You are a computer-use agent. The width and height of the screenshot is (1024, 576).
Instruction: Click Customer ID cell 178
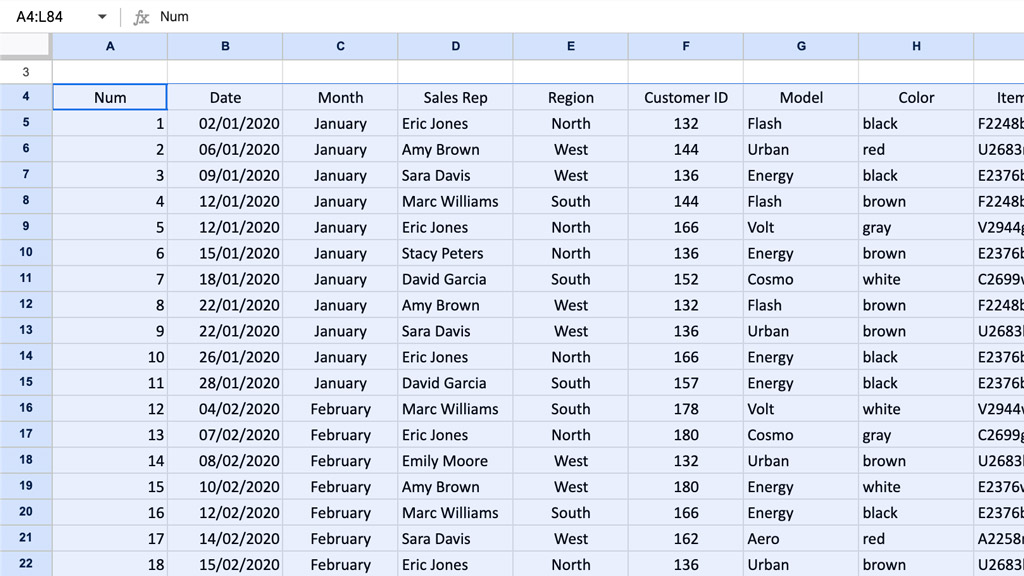click(686, 410)
